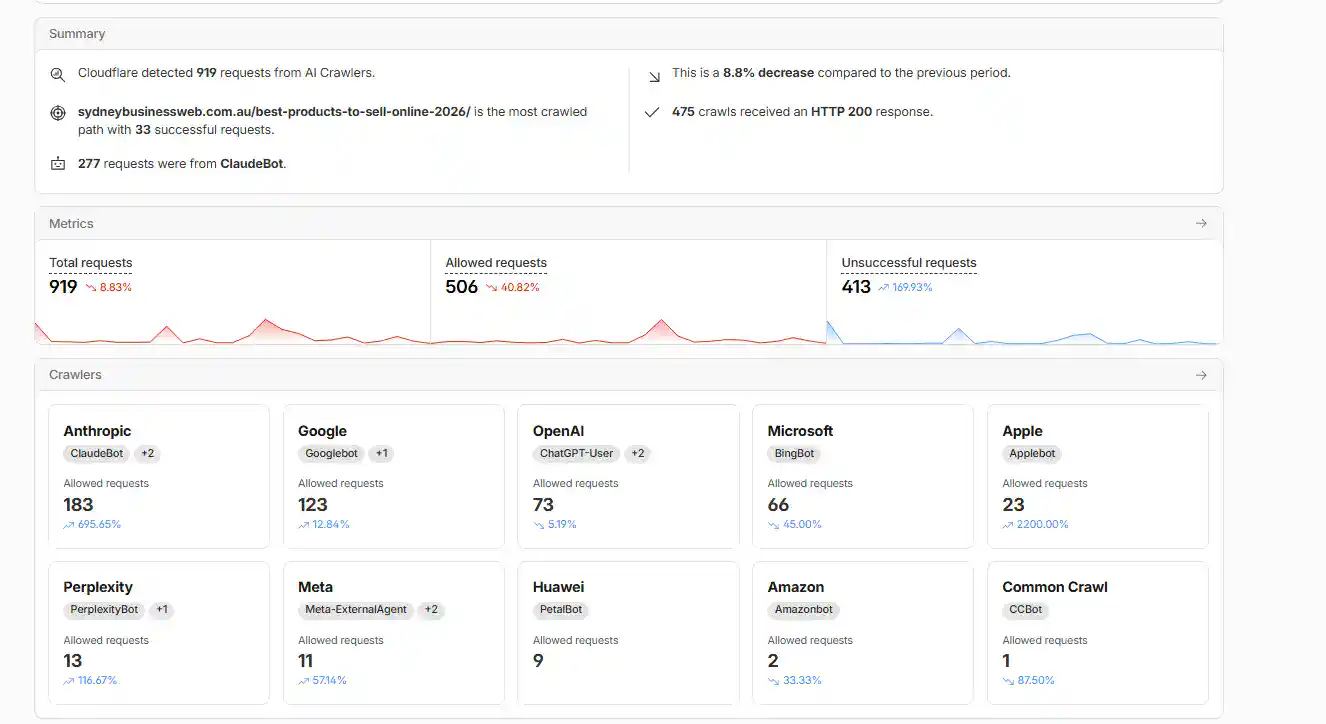Click Google's 123 allowed requests value
This screenshot has height=724, width=1326.
click(313, 505)
